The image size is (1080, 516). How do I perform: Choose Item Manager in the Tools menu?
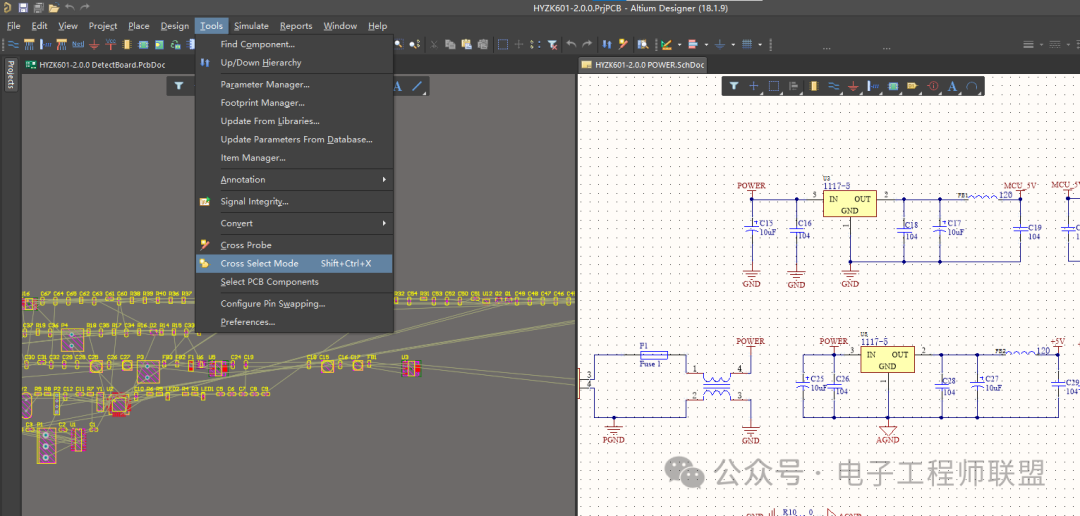294,158
